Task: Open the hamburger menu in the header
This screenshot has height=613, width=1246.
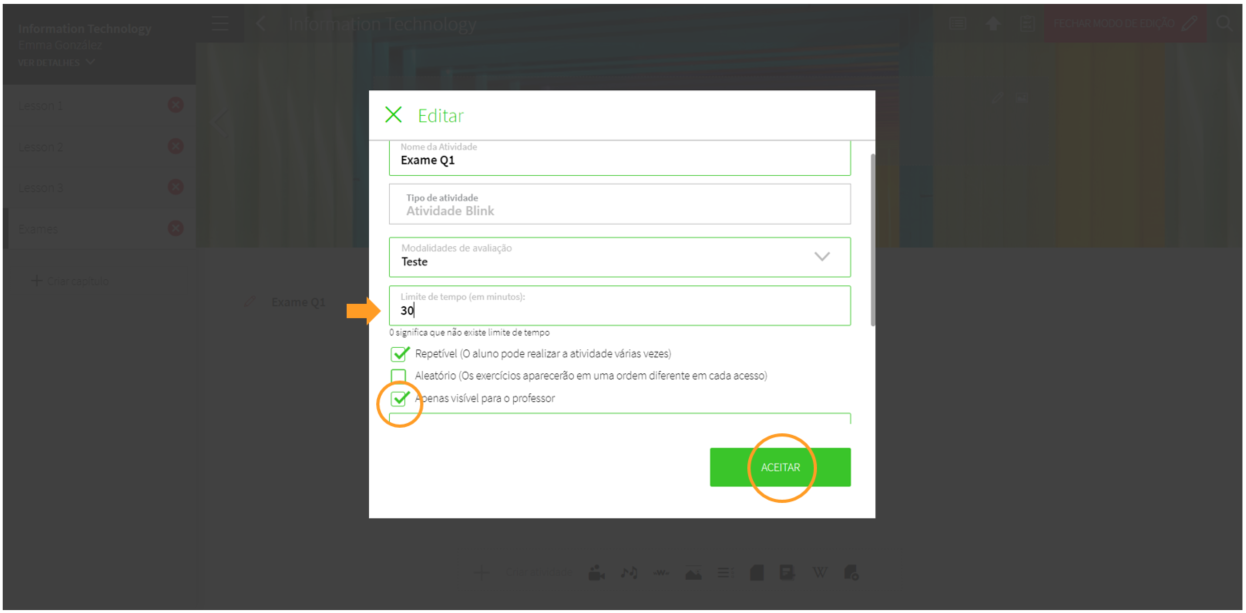Action: click(x=220, y=24)
